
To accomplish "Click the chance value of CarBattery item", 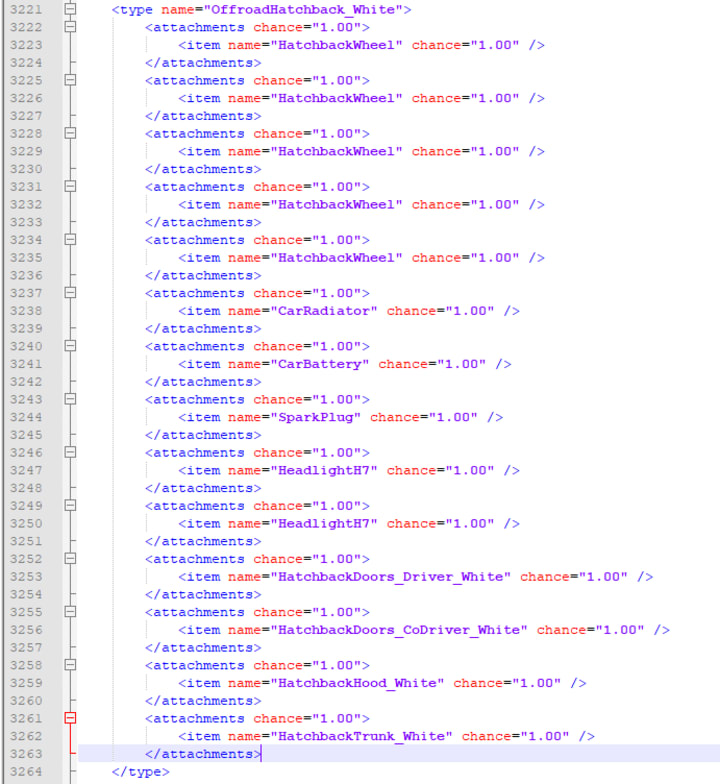I will [x=462, y=364].
